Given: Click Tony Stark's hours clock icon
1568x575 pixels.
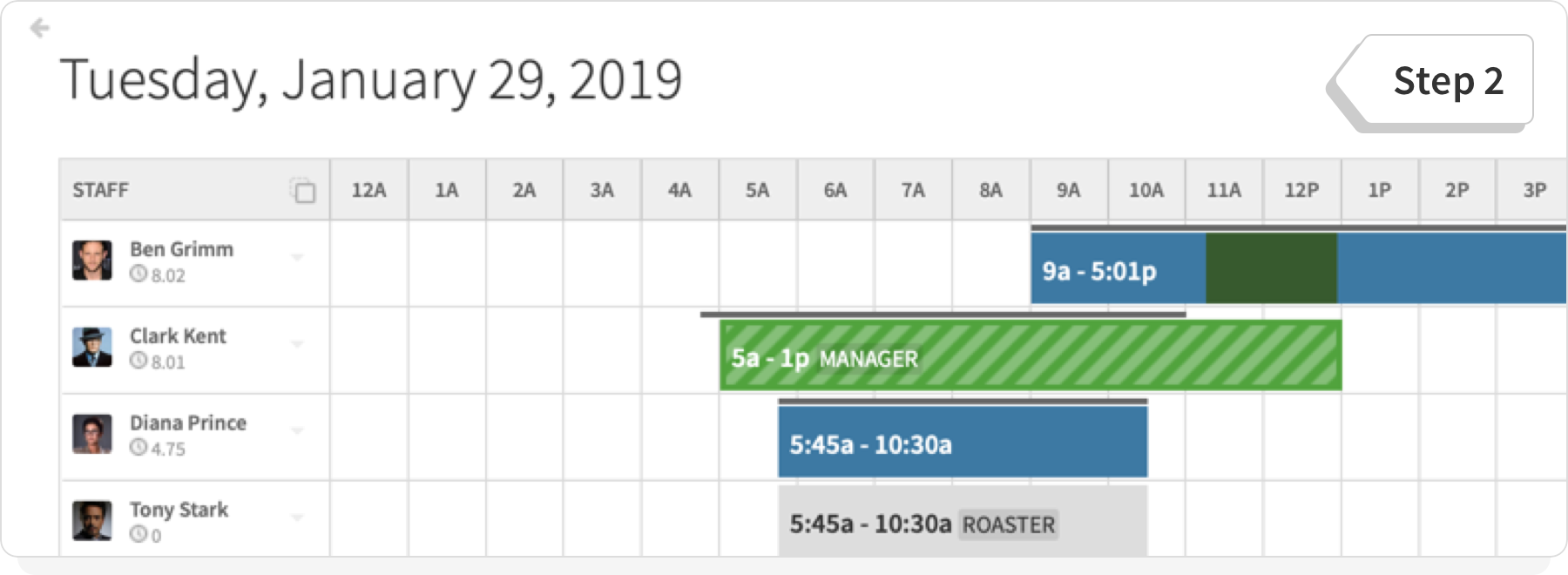Looking at the screenshot, I should coord(138,534).
